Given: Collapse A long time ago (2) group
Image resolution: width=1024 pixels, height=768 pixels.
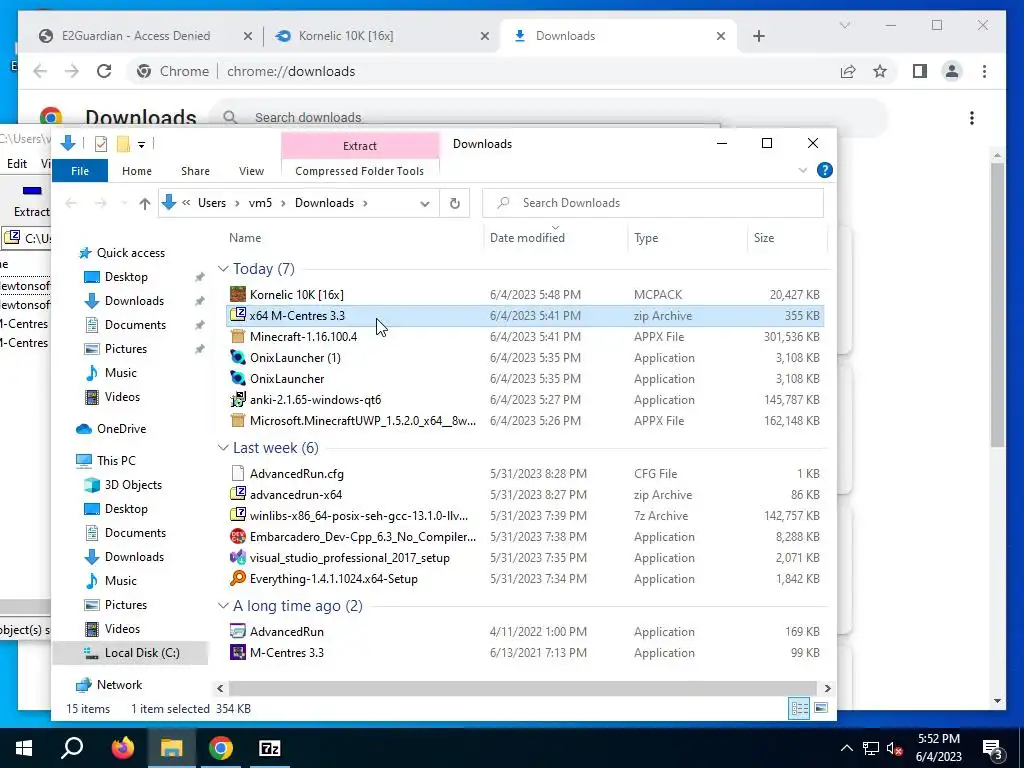Looking at the screenshot, I should pos(223,606).
